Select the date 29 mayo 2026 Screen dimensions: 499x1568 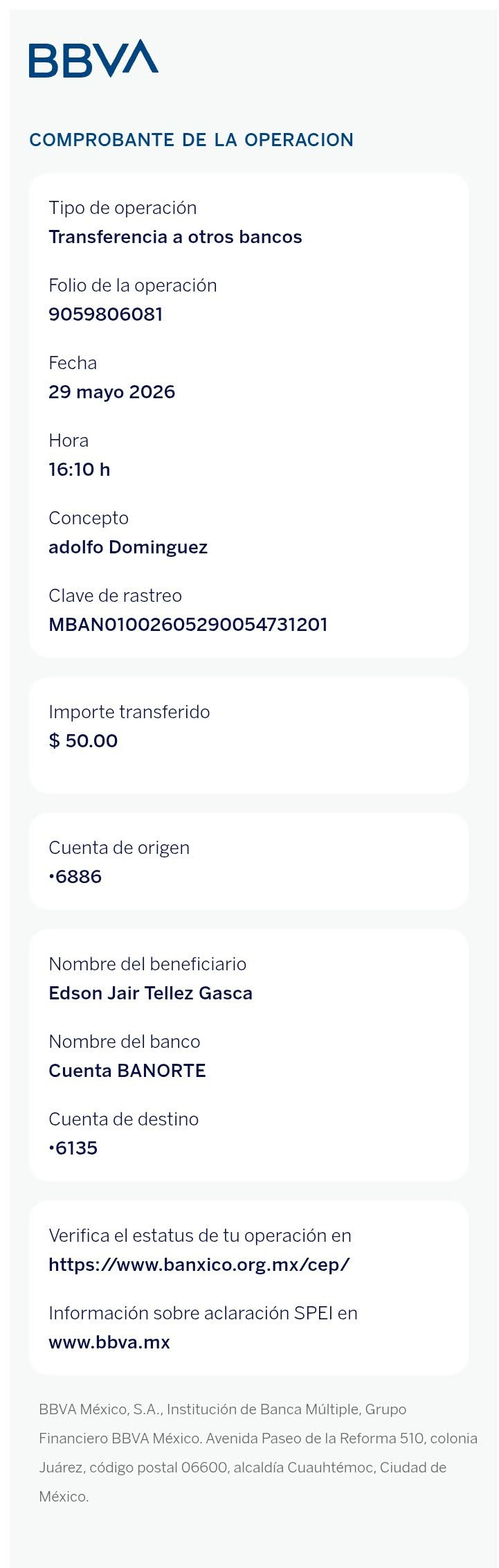112,392
